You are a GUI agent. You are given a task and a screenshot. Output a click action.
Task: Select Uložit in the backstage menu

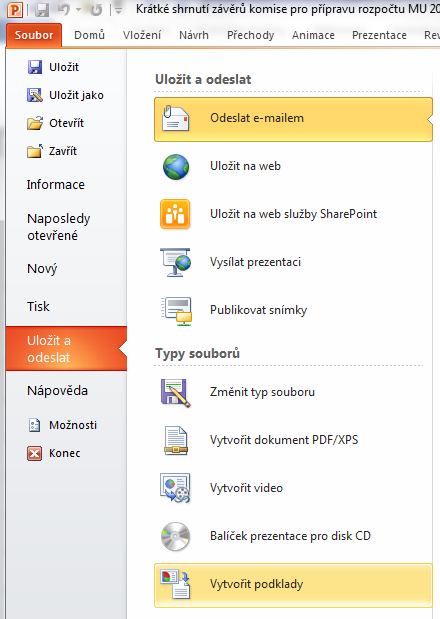pos(66,67)
